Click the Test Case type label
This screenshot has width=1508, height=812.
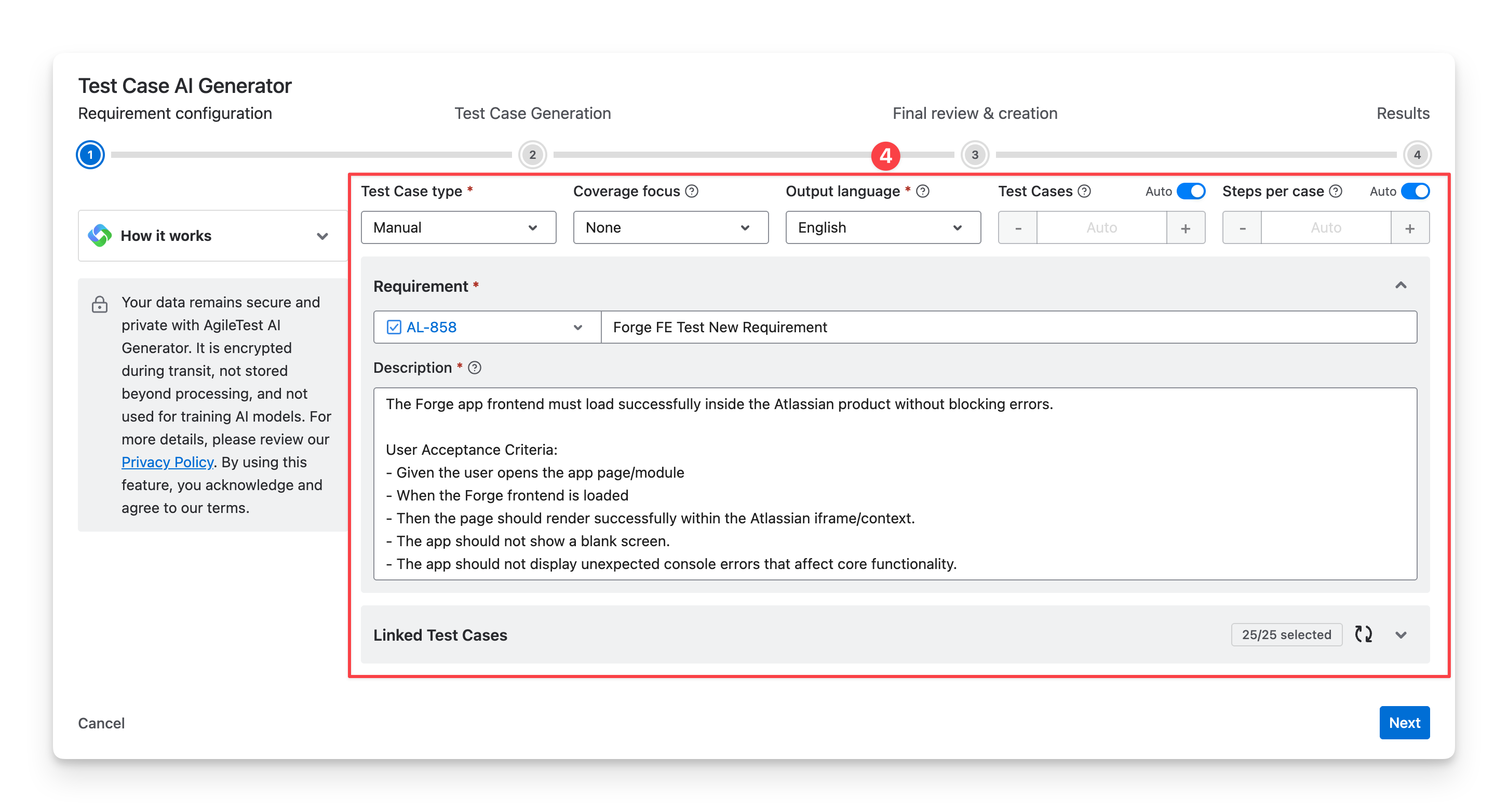point(412,192)
